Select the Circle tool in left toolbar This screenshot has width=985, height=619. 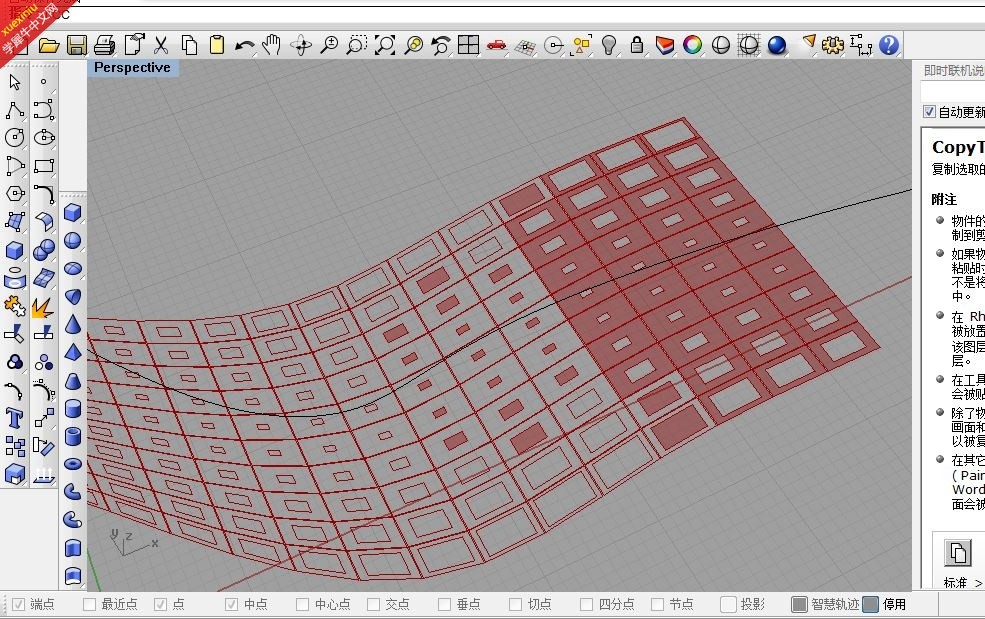point(15,138)
